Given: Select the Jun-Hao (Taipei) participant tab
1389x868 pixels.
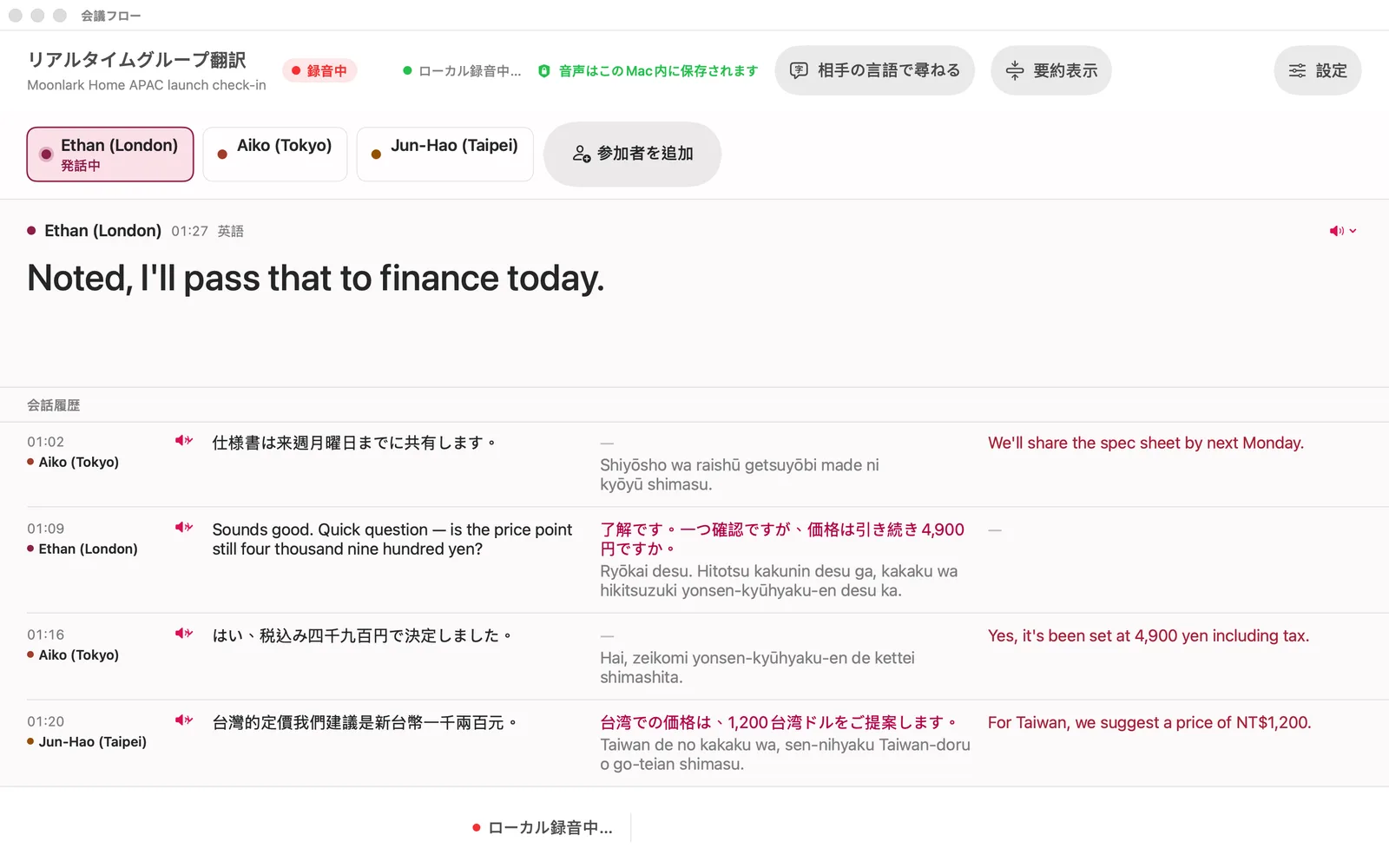Looking at the screenshot, I should pos(445,155).
